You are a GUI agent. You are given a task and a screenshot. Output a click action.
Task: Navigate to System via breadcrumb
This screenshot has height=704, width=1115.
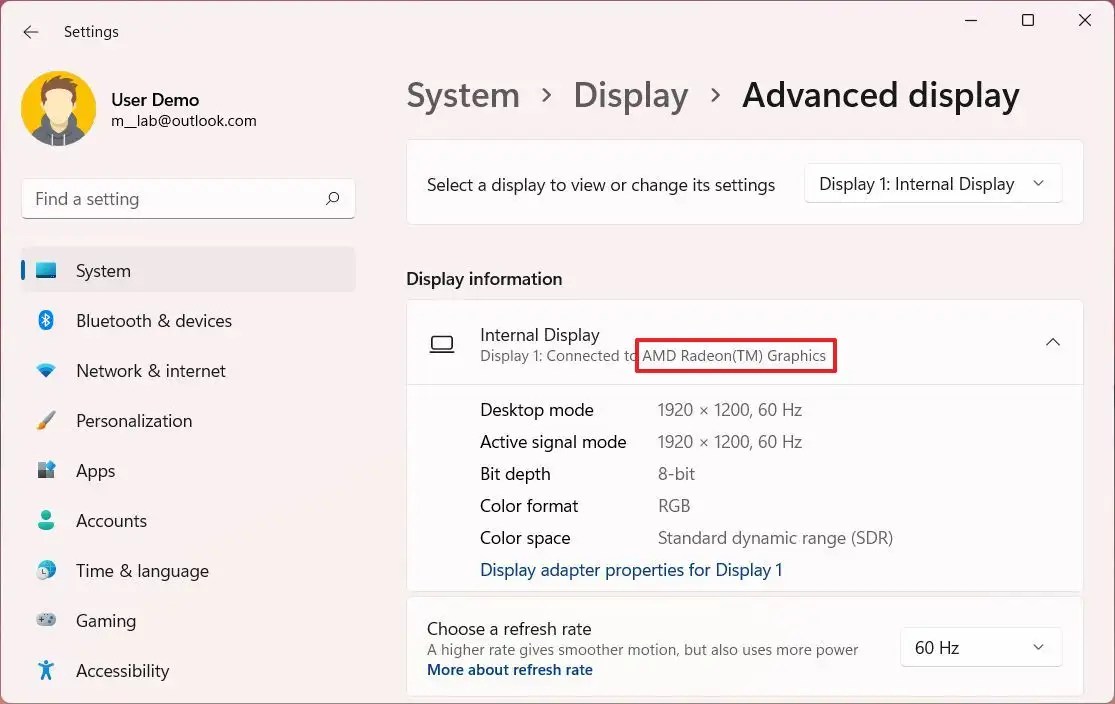463,95
